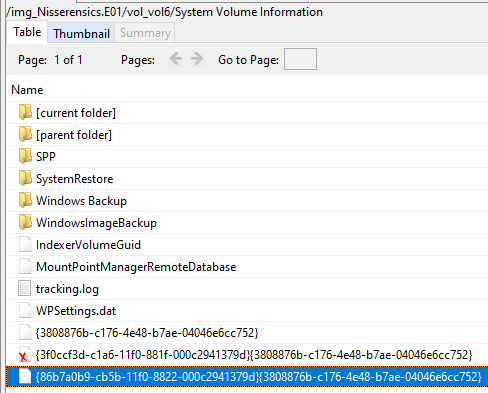Sort by the Name column header
This screenshot has height=393, width=488.
27,90
